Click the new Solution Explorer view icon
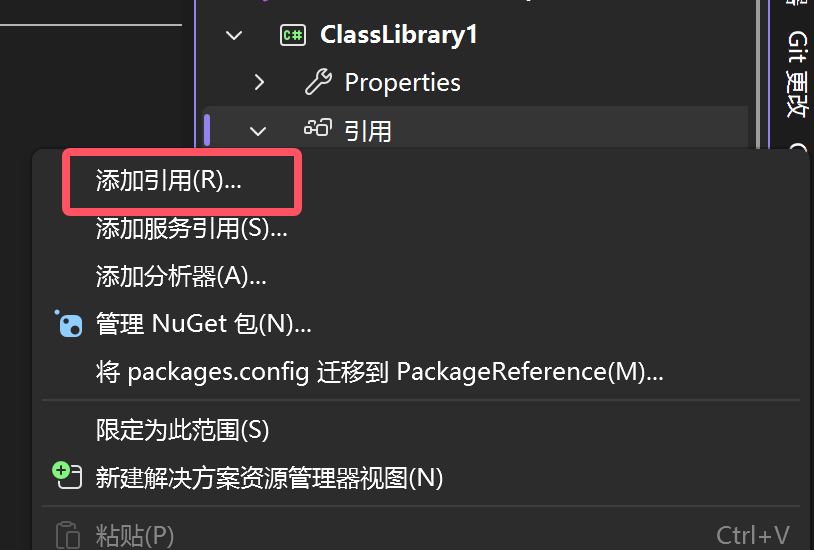 click(67, 475)
